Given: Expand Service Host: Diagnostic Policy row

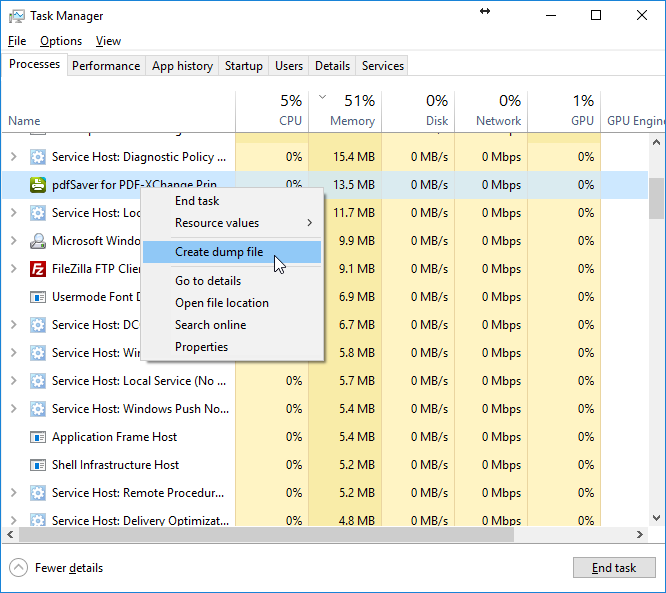Looking at the screenshot, I should coord(14,157).
